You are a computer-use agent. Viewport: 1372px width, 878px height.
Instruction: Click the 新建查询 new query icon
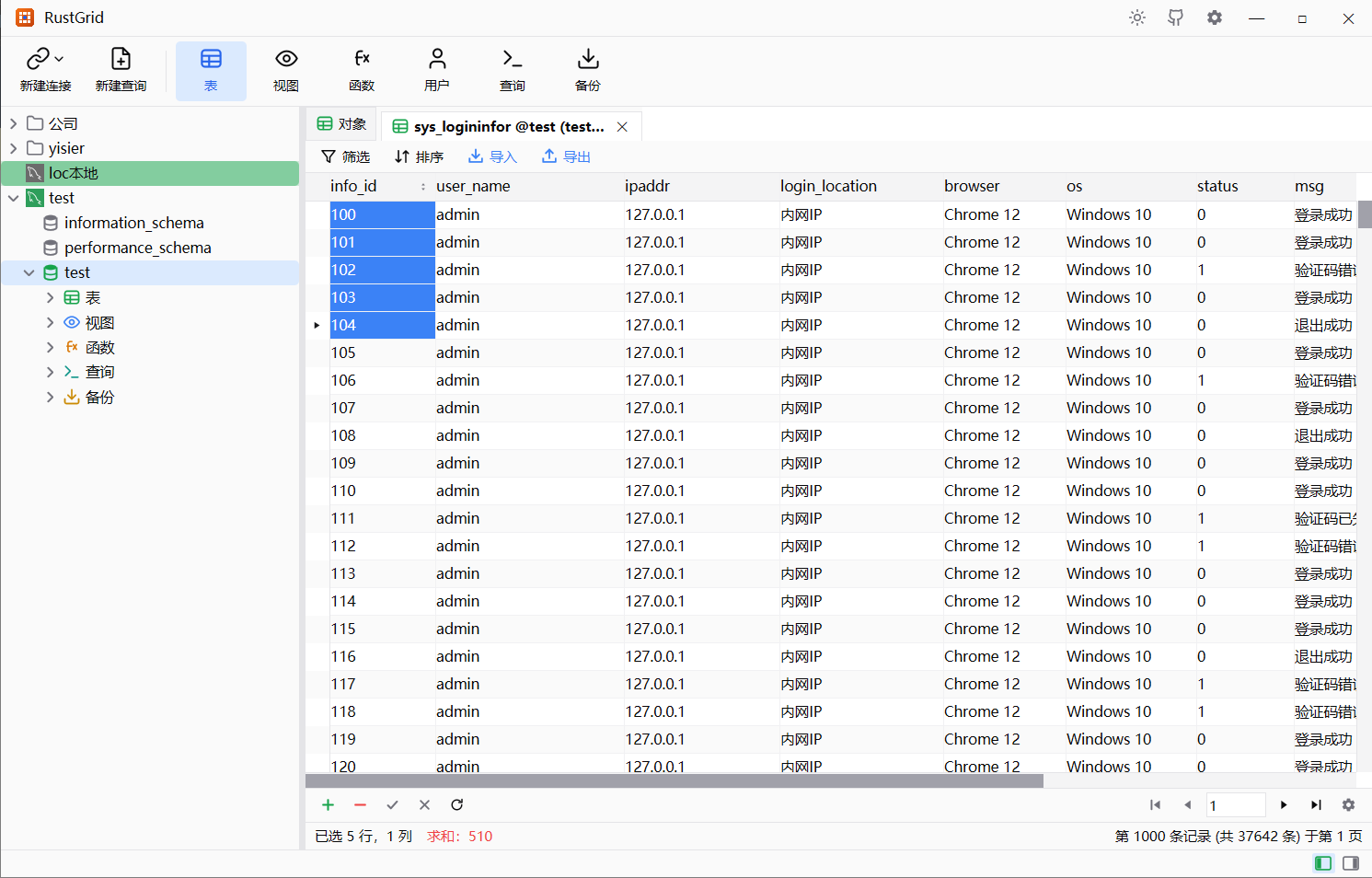pos(121,70)
